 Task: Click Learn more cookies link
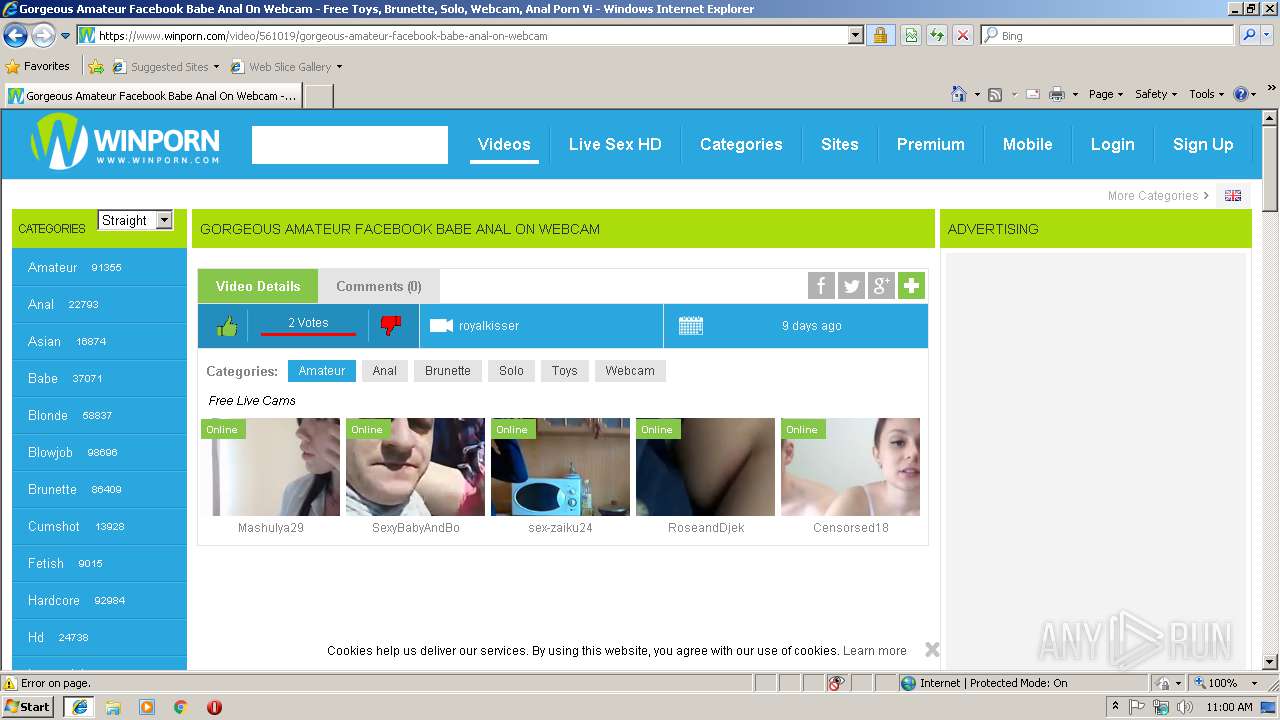point(875,651)
